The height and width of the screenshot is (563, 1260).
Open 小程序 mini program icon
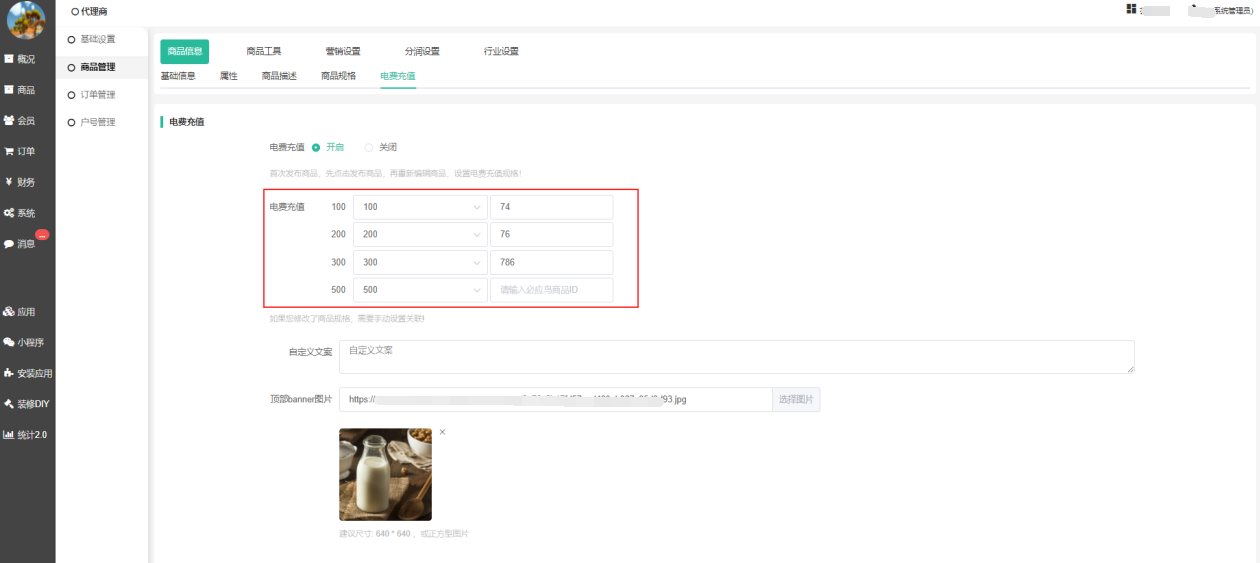[9, 342]
